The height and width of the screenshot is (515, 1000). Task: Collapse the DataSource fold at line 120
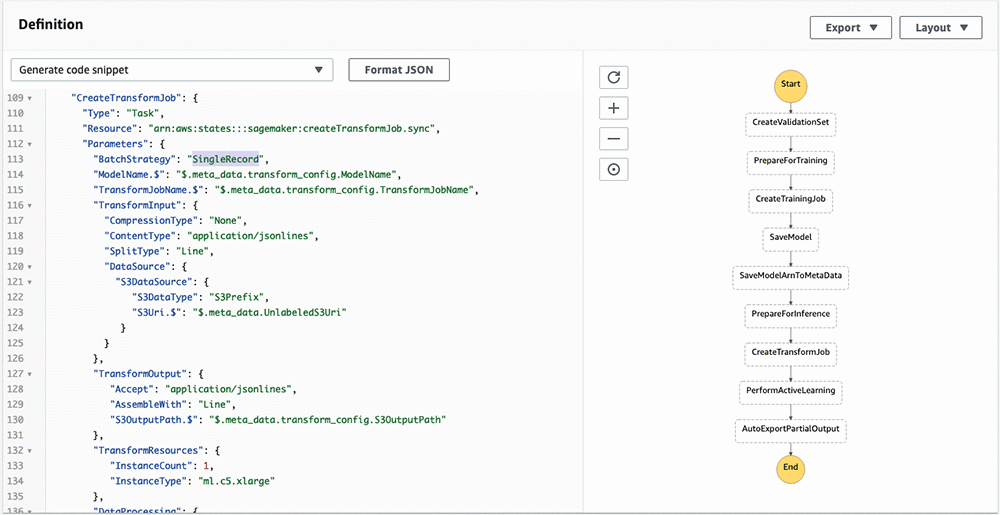29,267
